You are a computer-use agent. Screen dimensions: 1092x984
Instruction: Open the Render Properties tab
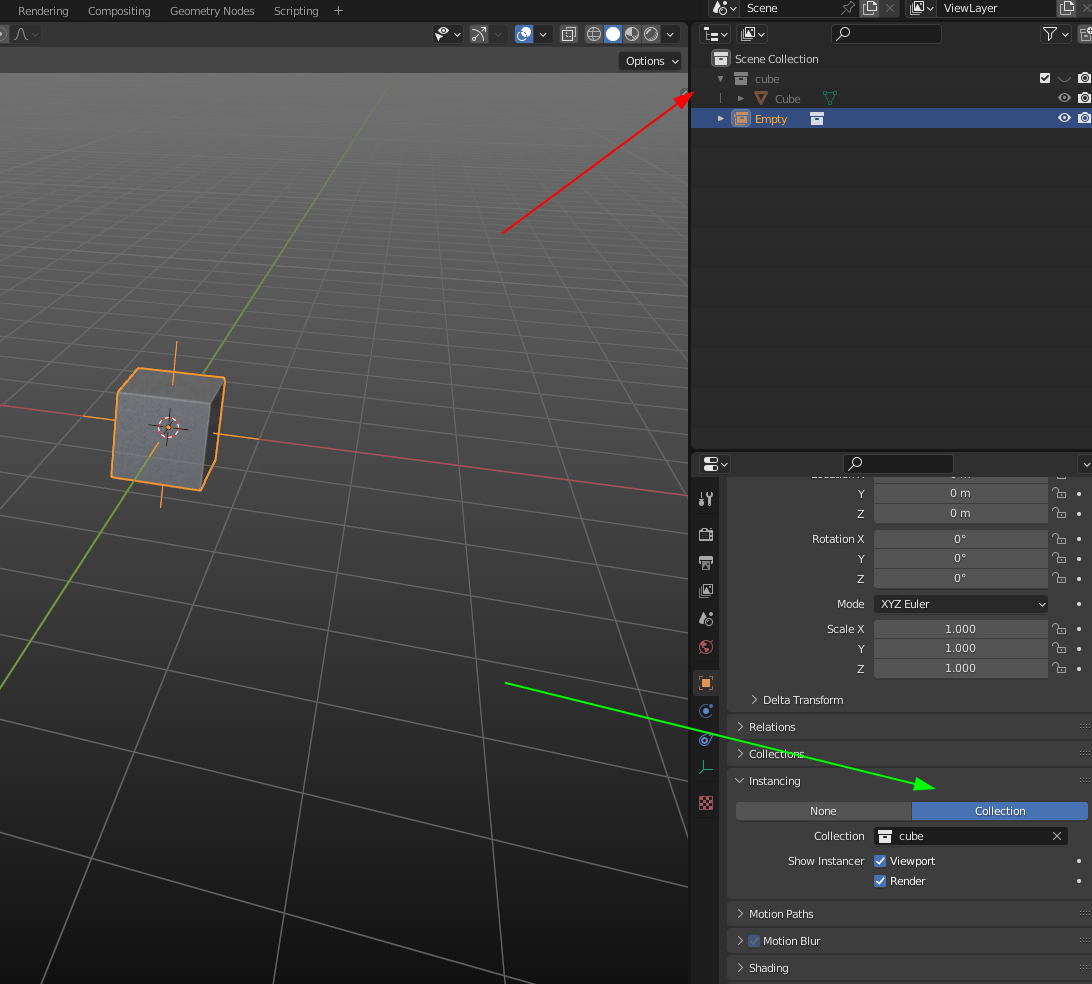pyautogui.click(x=706, y=534)
